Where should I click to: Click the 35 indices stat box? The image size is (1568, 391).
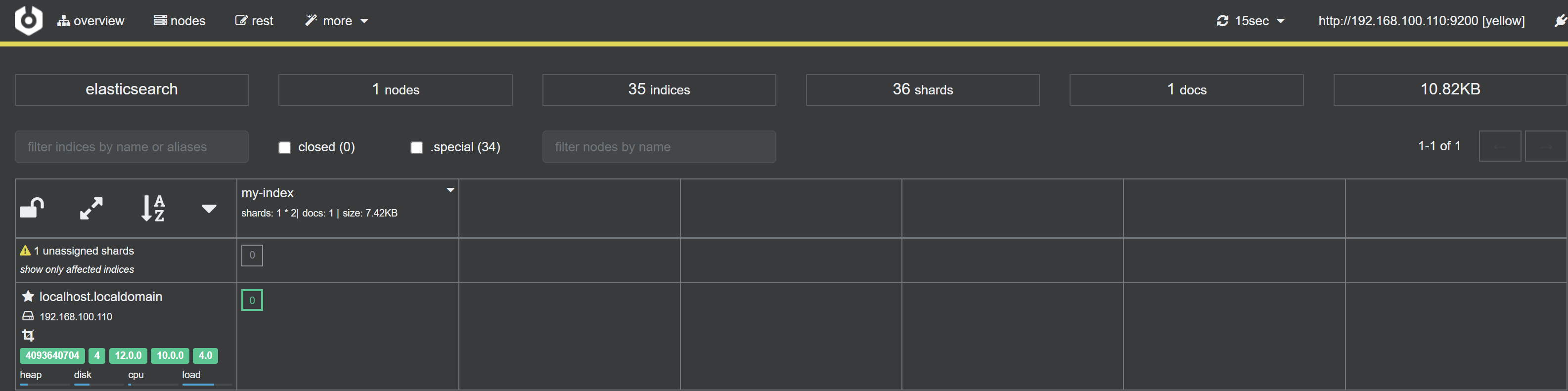point(659,89)
